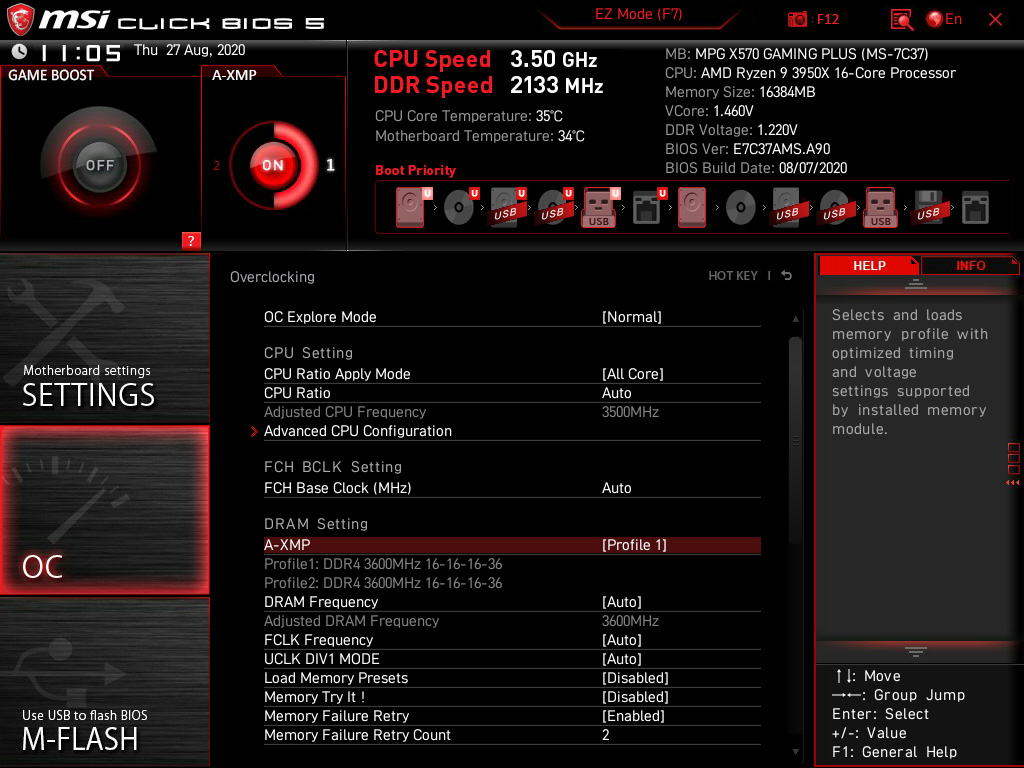Open the Memory Try It ! [Disabled] option
Viewport: 1024px width, 768px height.
(512, 697)
